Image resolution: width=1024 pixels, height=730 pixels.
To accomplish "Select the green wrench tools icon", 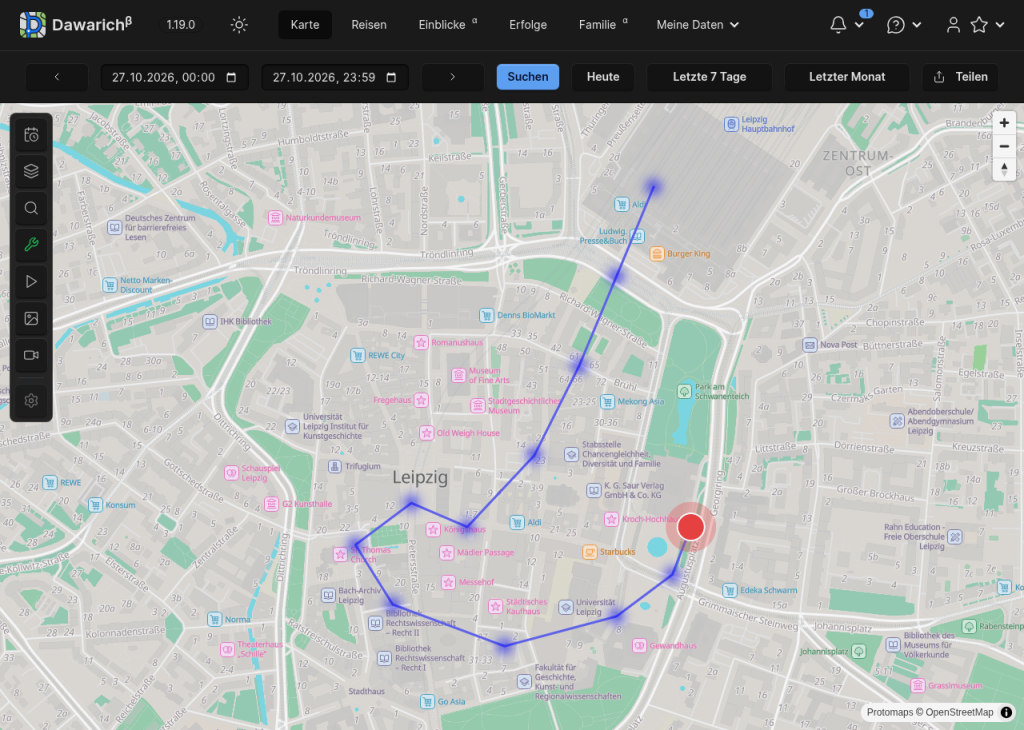I will pyautogui.click(x=31, y=245).
